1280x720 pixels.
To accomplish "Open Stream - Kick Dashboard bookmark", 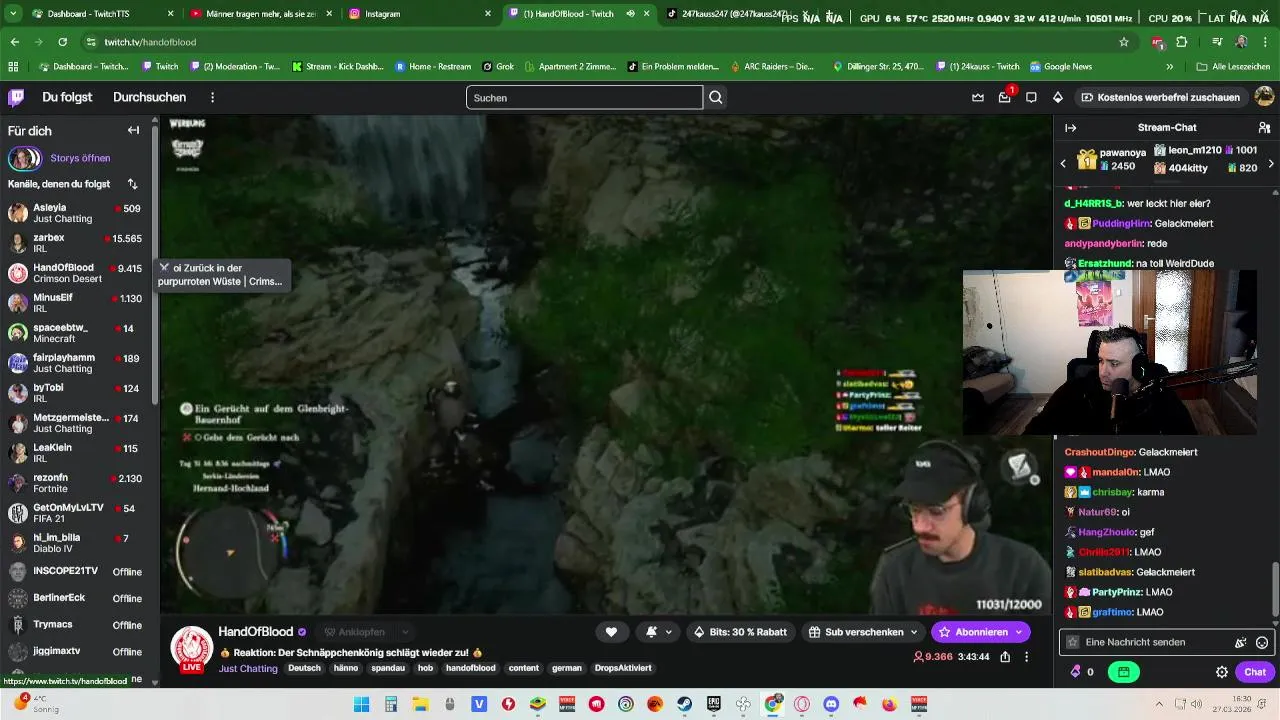I will 338,67.
